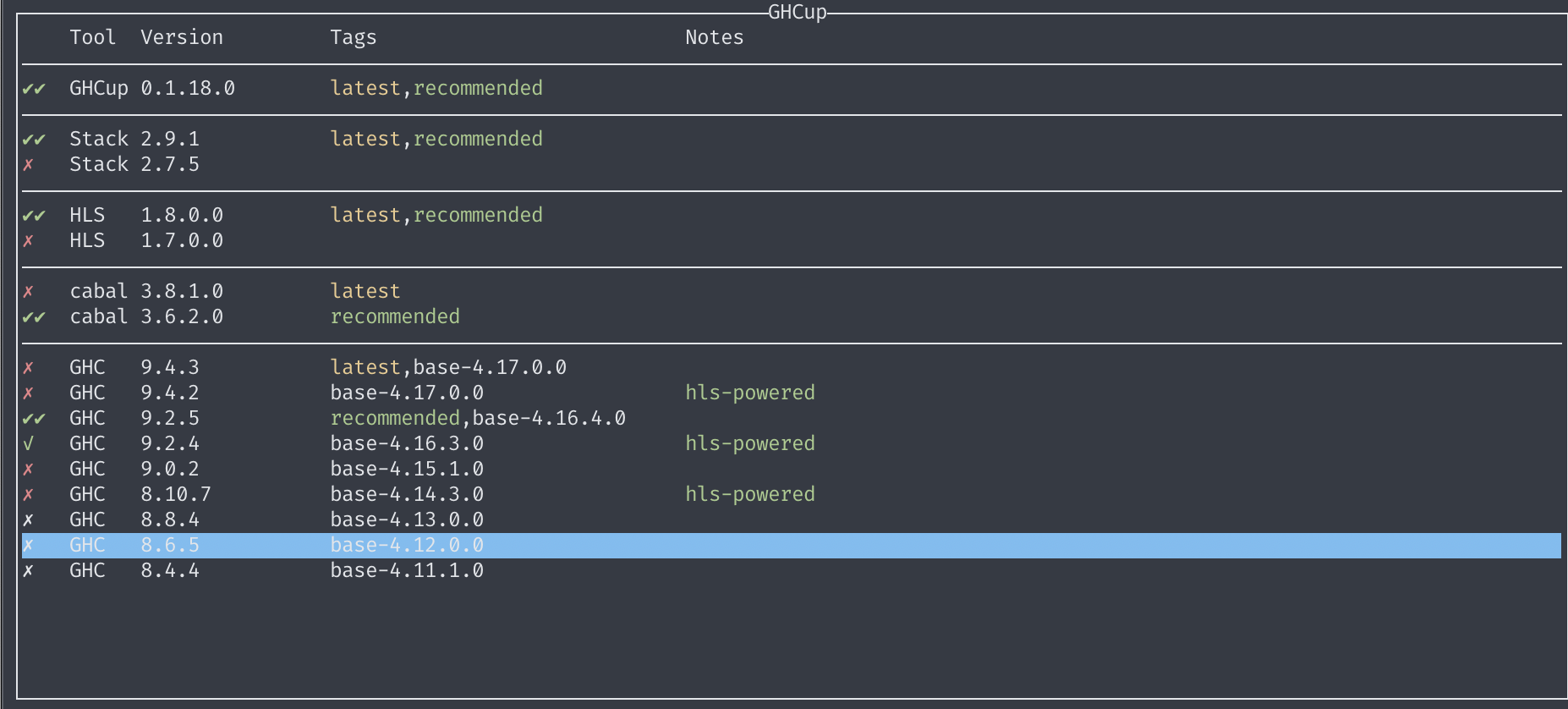Click the latest tag on cabal 3.8.1.0
The height and width of the screenshot is (709, 1568).
[365, 291]
